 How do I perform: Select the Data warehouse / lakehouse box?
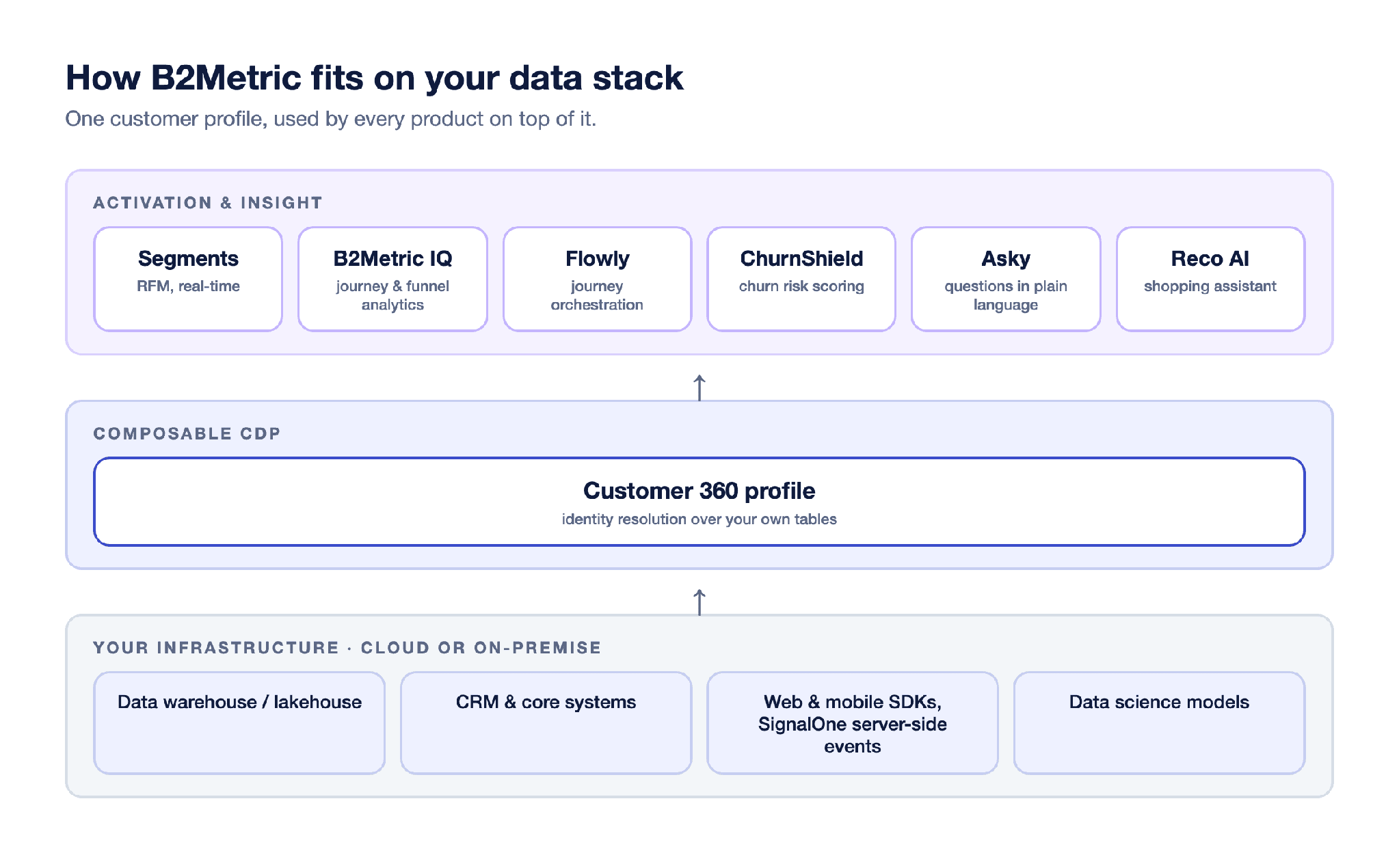239,722
